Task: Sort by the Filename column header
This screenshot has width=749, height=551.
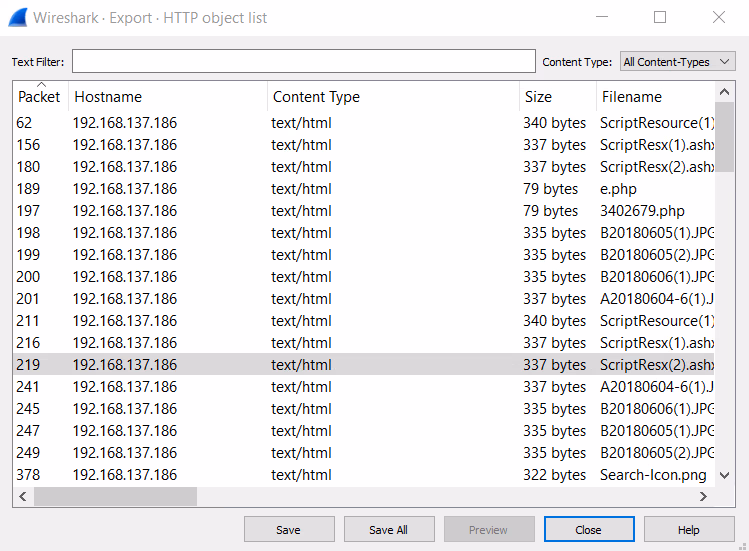Action: pos(655,97)
